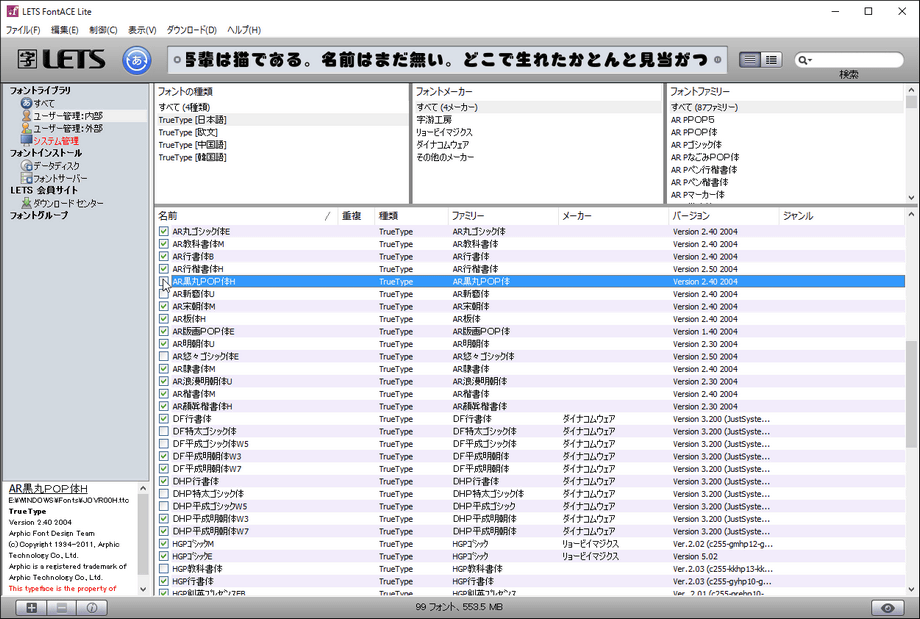
Task: Check HGP教科書体 font checkbox
Action: pyautogui.click(x=164, y=569)
